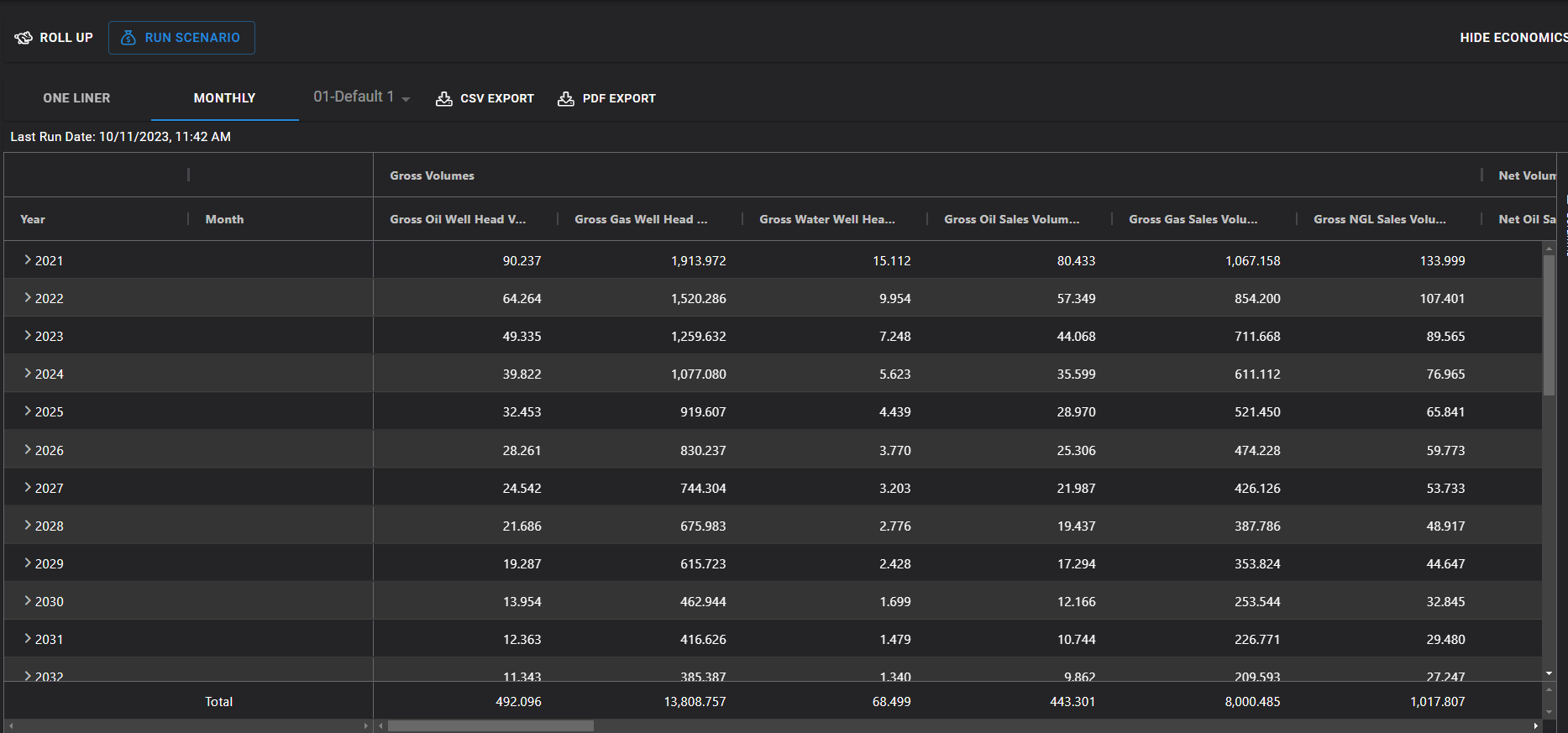Select the 2030 oil sales value 12.166
The width and height of the screenshot is (1568, 733).
(1076, 602)
